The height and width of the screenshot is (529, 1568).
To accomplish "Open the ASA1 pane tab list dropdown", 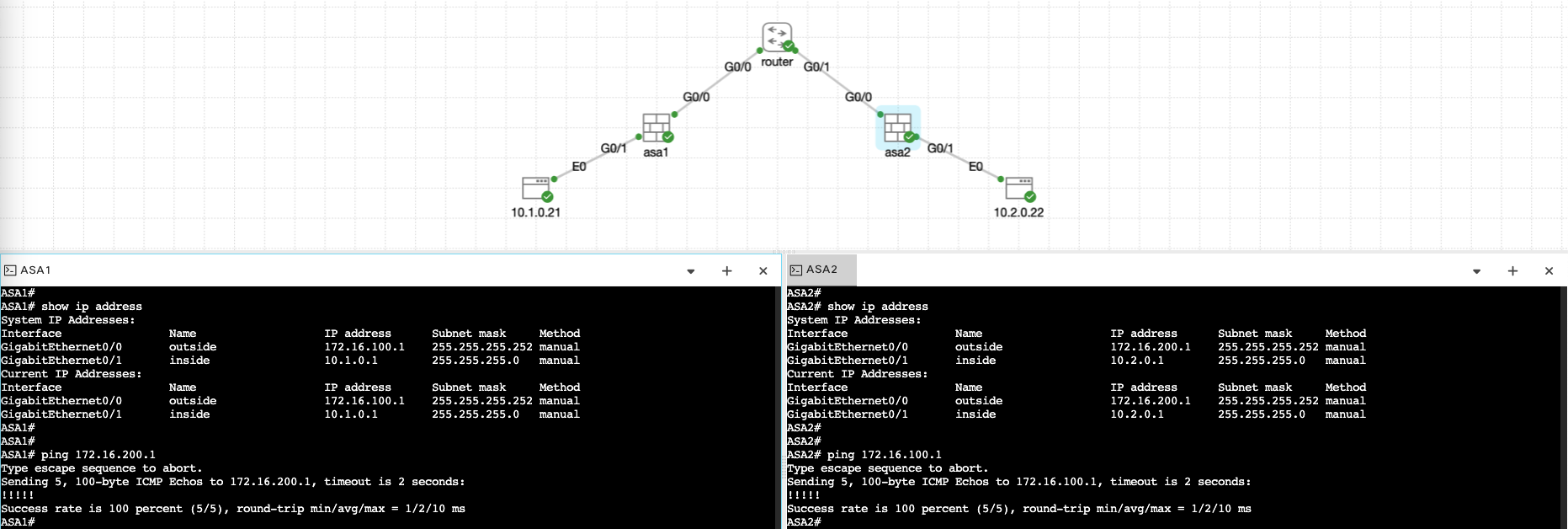I will click(x=691, y=271).
